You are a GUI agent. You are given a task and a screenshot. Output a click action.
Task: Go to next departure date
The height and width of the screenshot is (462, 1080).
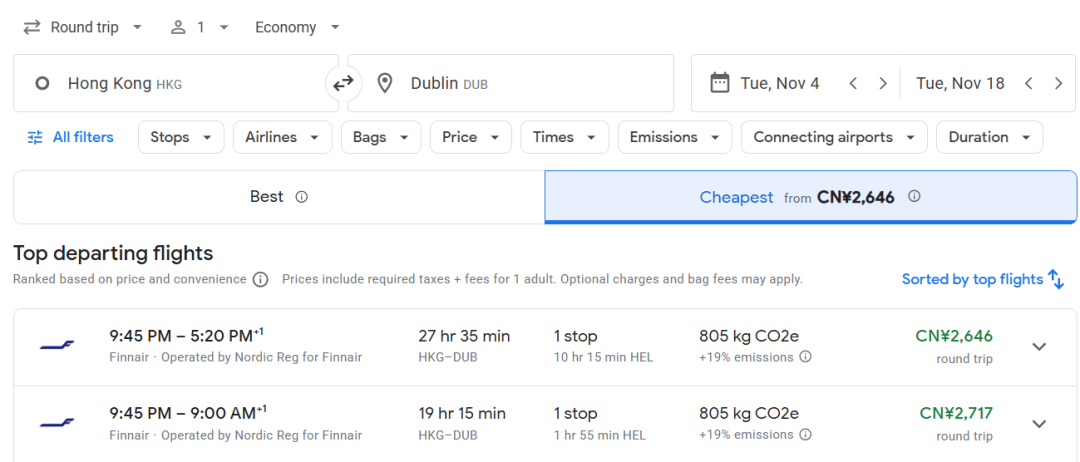883,84
